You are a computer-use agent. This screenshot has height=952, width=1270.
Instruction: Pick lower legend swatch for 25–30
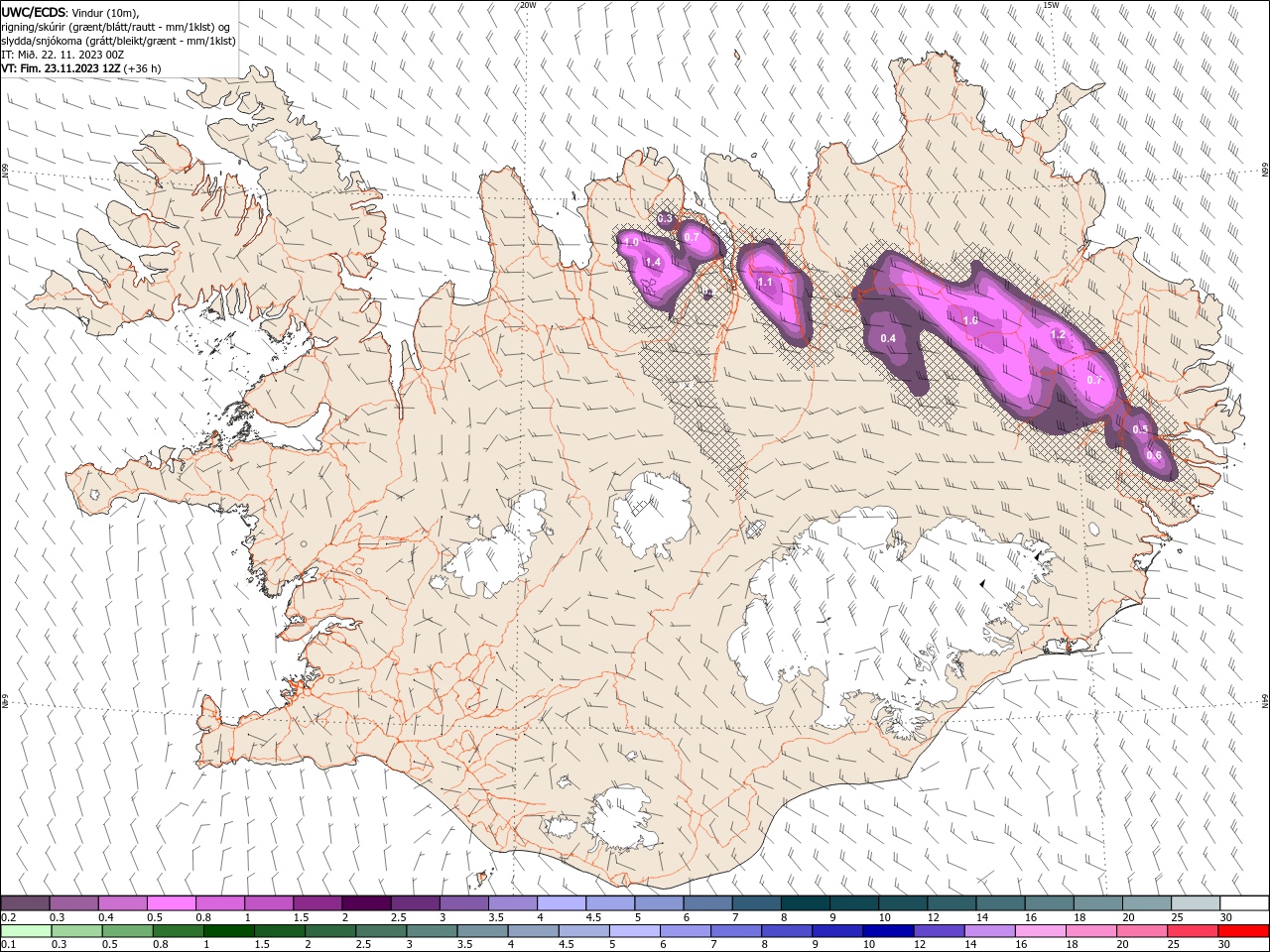(1193, 931)
